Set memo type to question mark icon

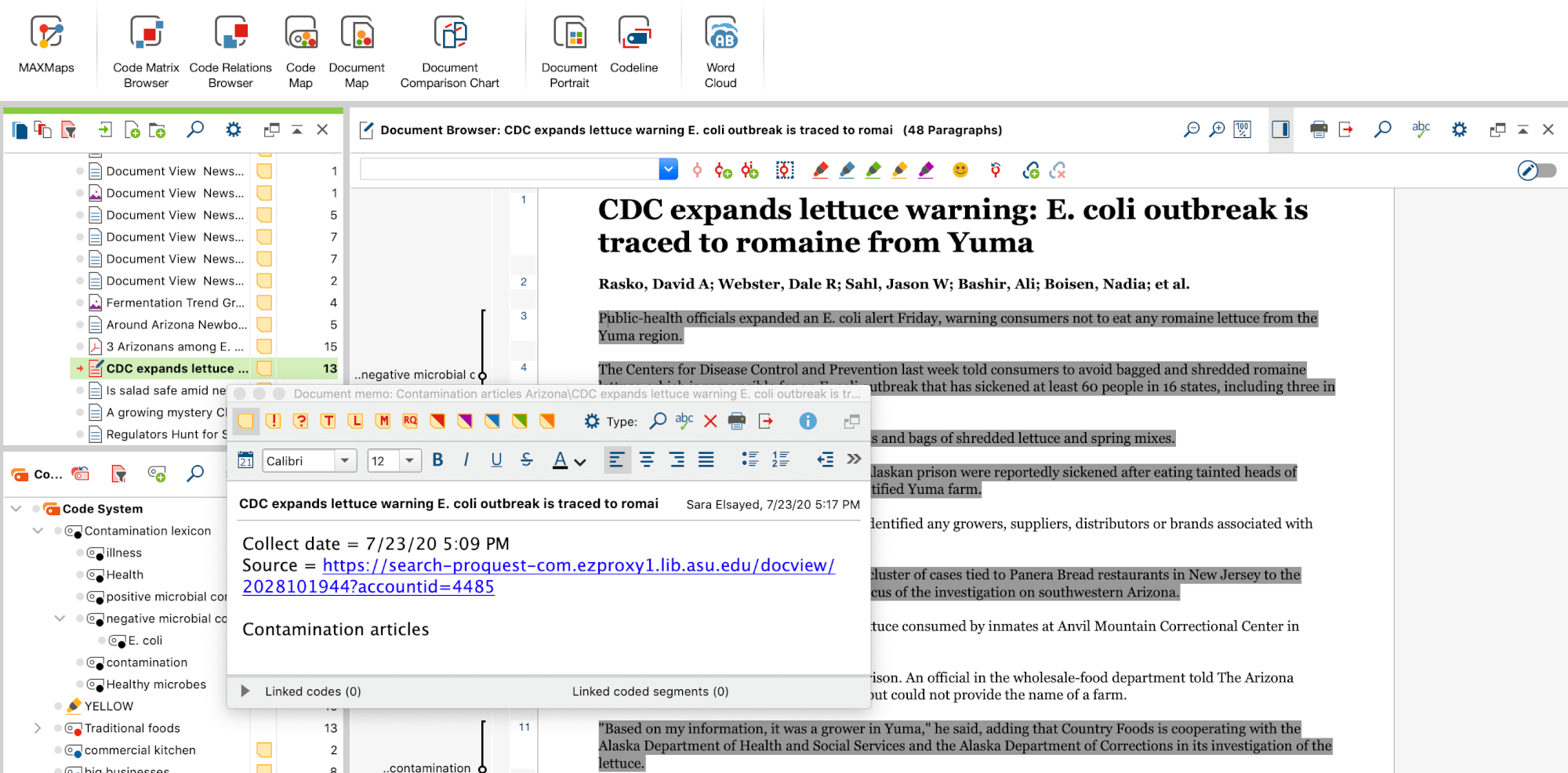[x=301, y=421]
